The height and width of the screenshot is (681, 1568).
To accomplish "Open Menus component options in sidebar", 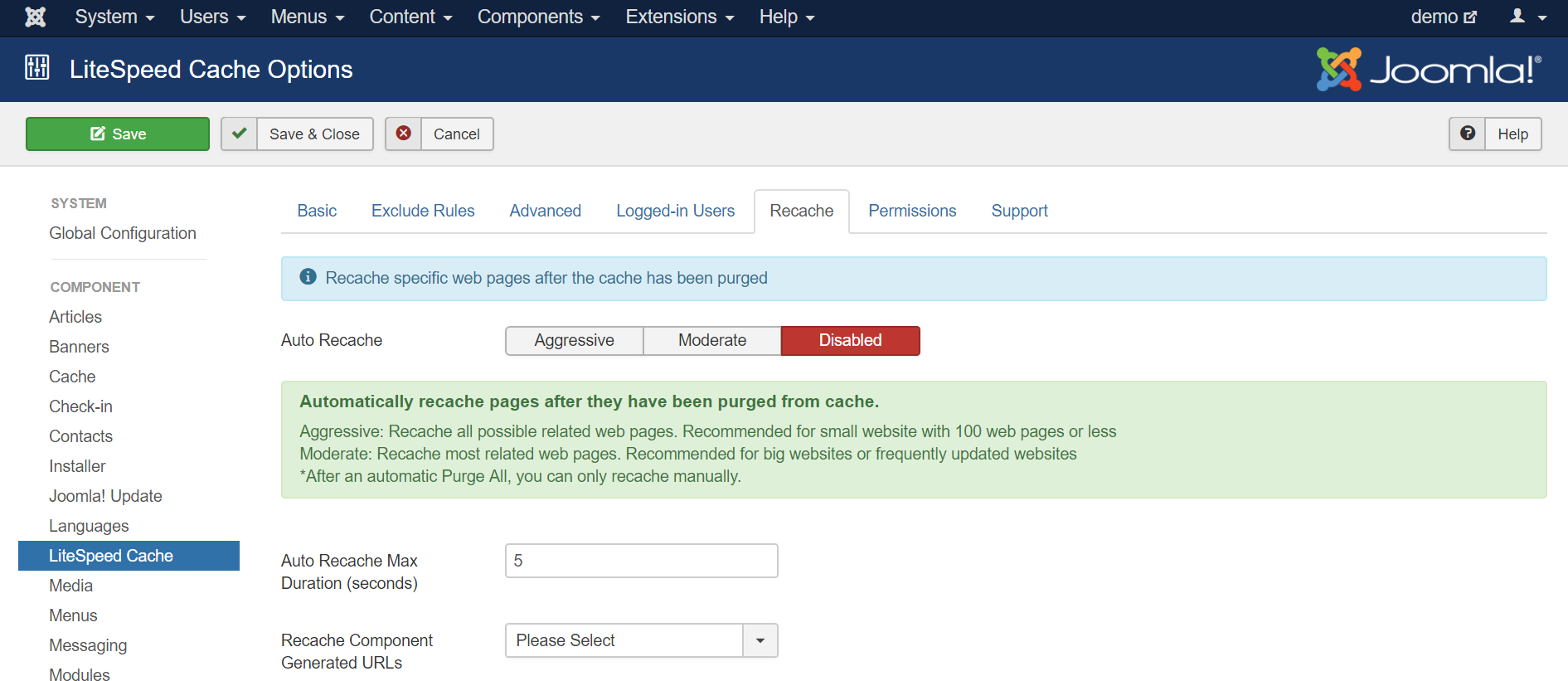I will 73,615.
